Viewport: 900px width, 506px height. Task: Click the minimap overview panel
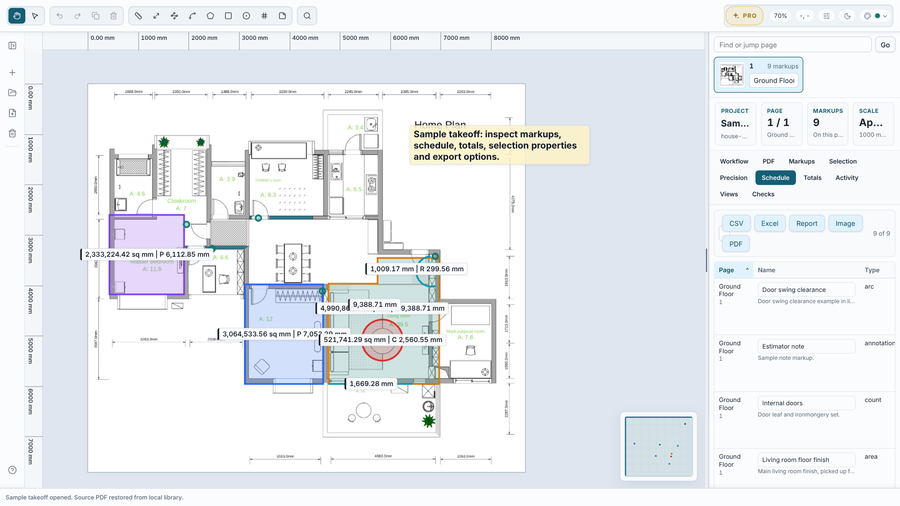coord(659,446)
